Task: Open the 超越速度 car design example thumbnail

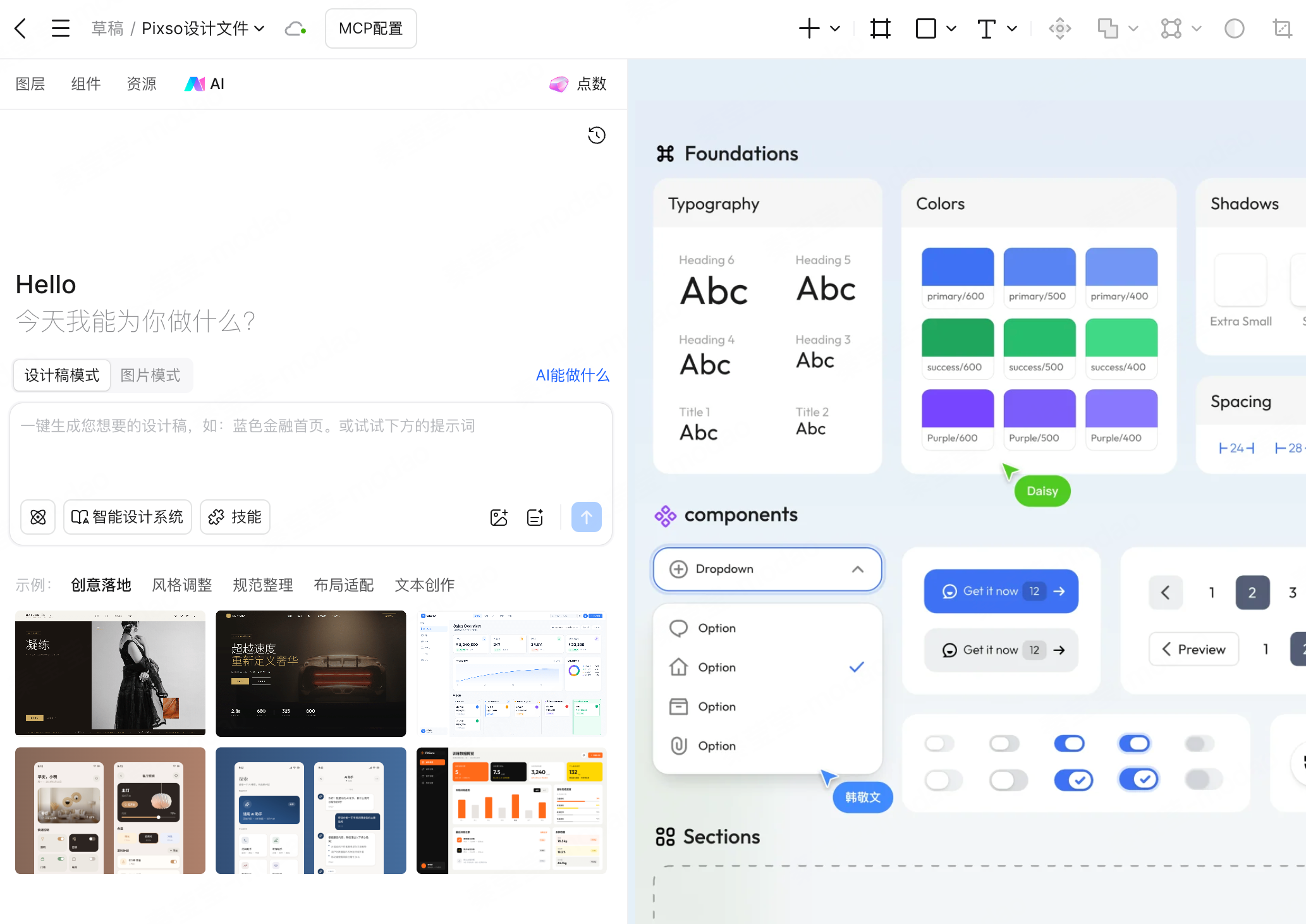Action: tap(311, 674)
